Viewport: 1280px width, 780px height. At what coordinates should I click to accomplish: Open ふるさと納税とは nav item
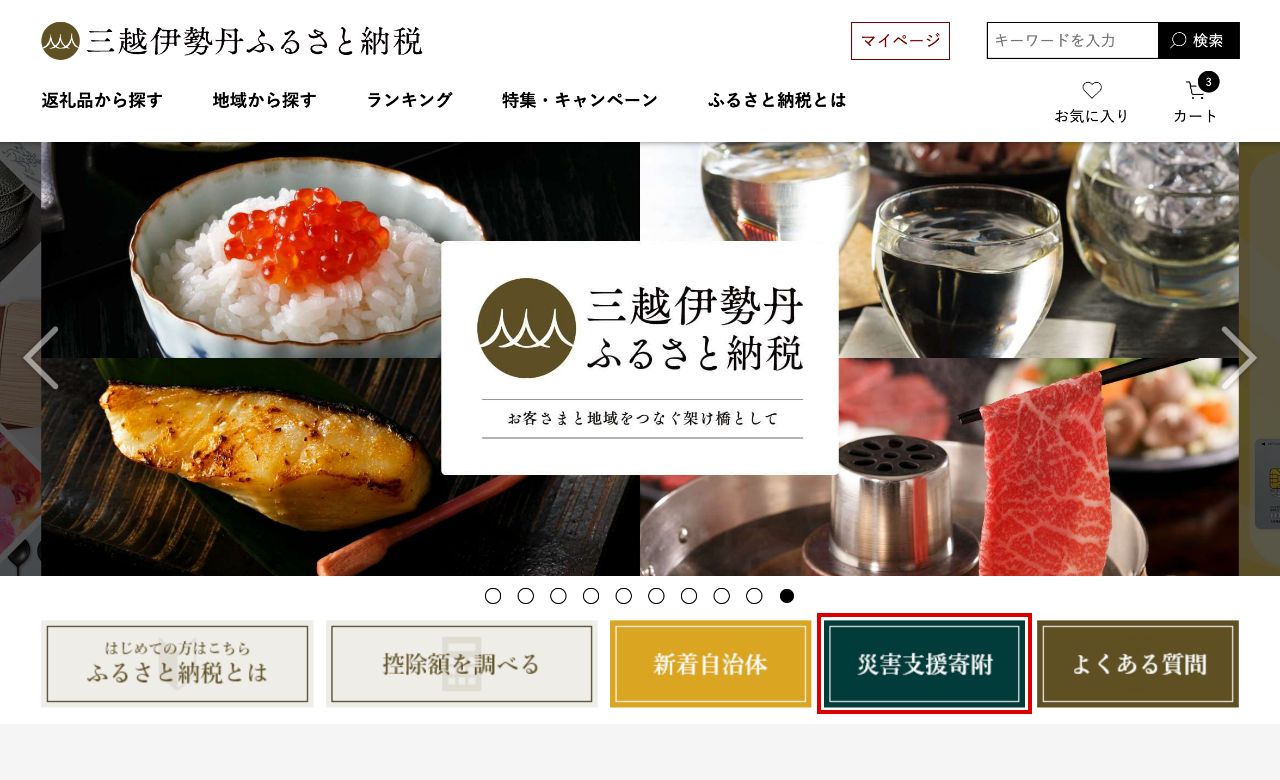coord(777,100)
